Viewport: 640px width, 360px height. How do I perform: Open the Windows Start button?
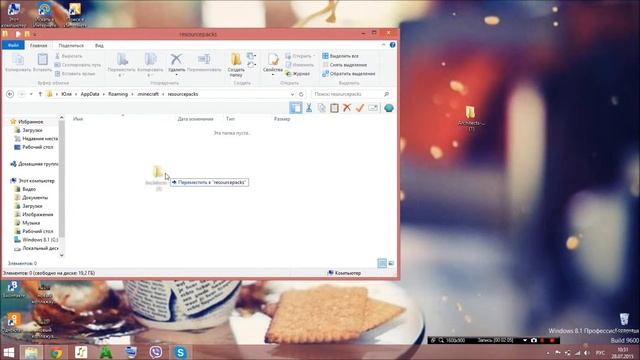coord(9,352)
